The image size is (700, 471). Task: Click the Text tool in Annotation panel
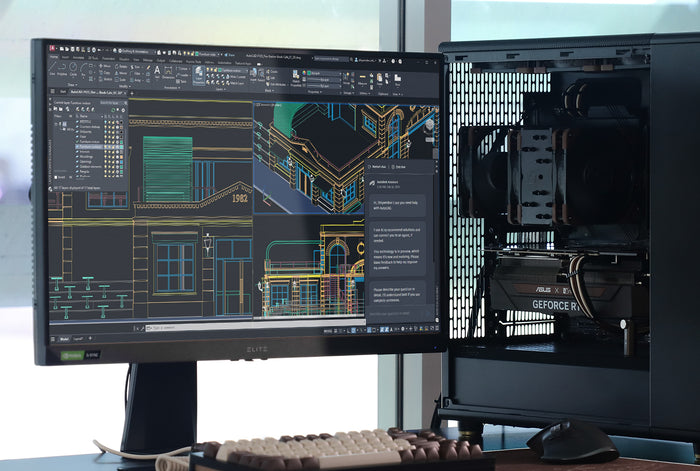157,71
